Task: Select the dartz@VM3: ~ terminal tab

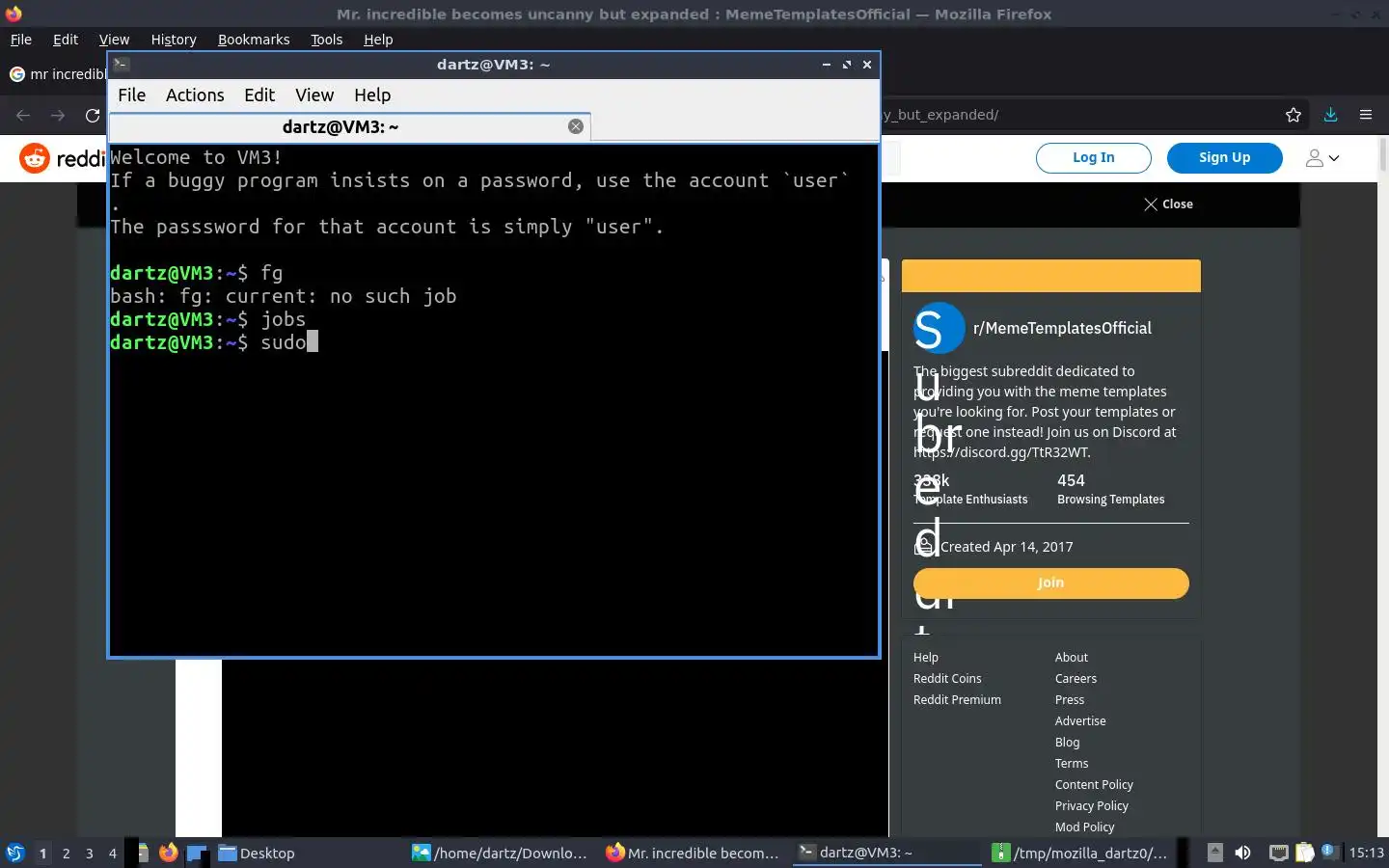Action: [x=349, y=126]
